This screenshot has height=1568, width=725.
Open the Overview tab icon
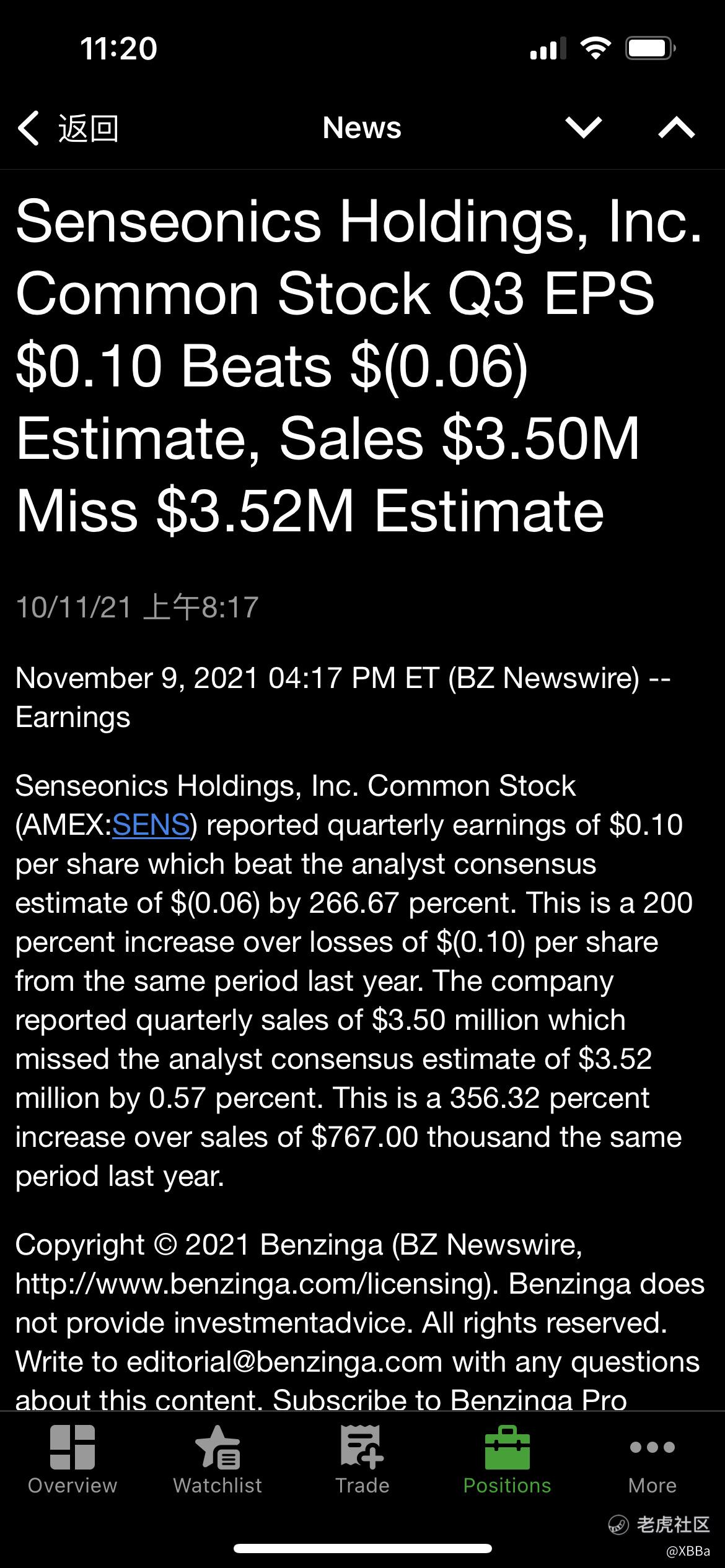pyautogui.click(x=72, y=1447)
